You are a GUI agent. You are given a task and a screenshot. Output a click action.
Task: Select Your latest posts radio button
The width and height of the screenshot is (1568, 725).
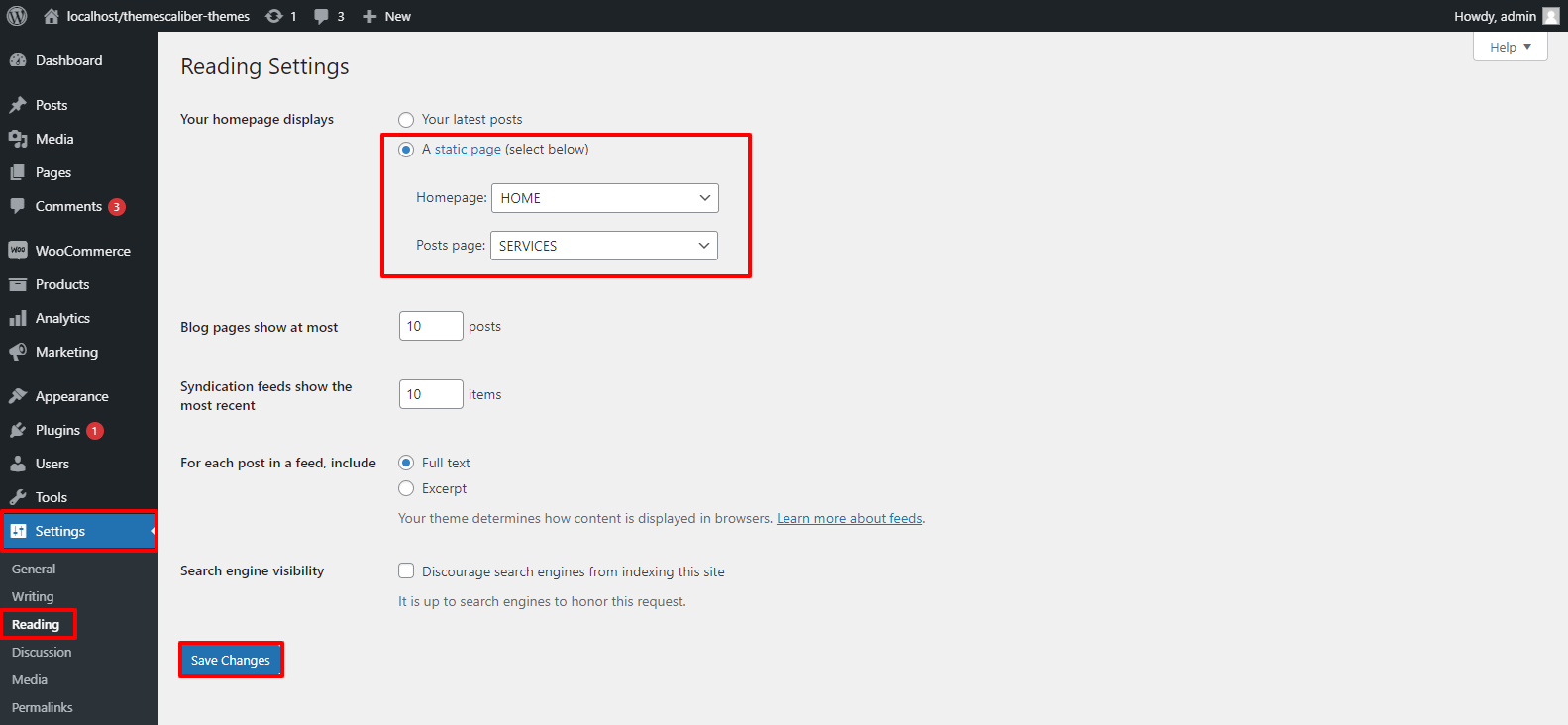[406, 120]
